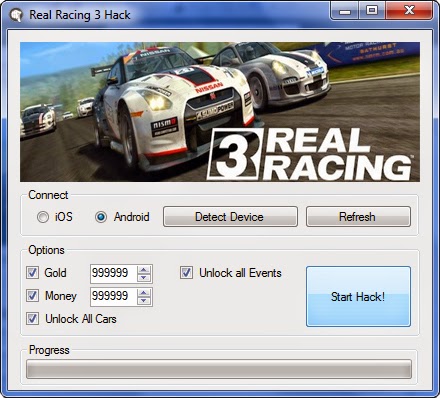Click the Detect Device button
440x398 pixels.
230,217
